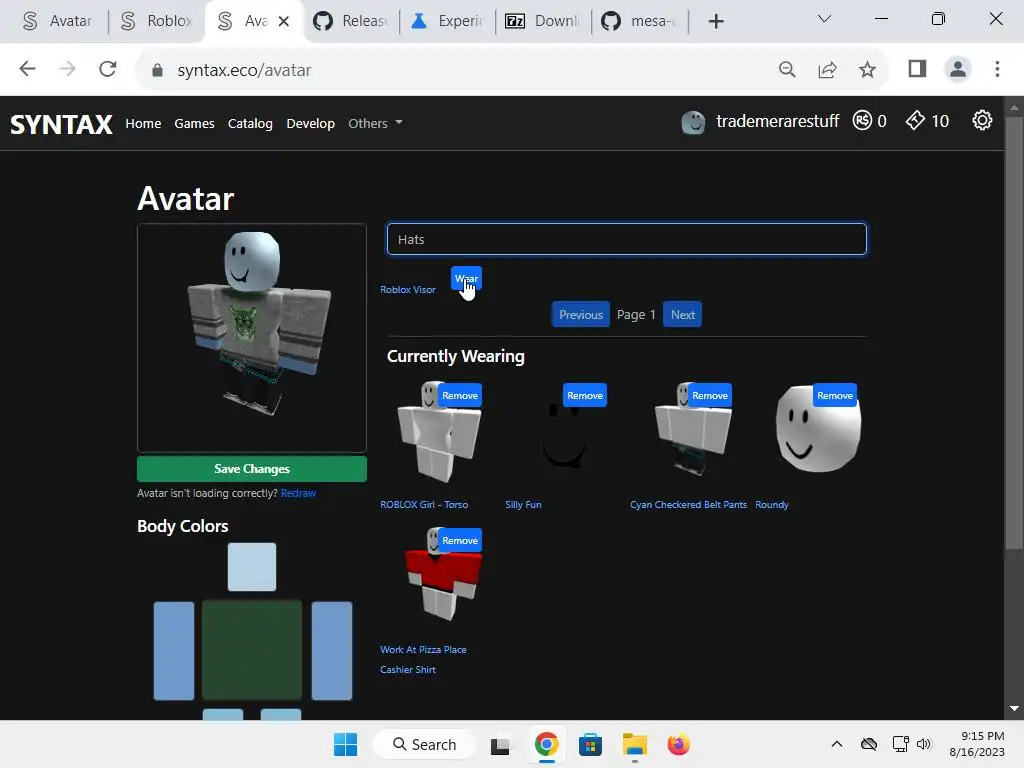Open the Roblox Visor item link
The image size is (1024, 768).
pos(408,289)
